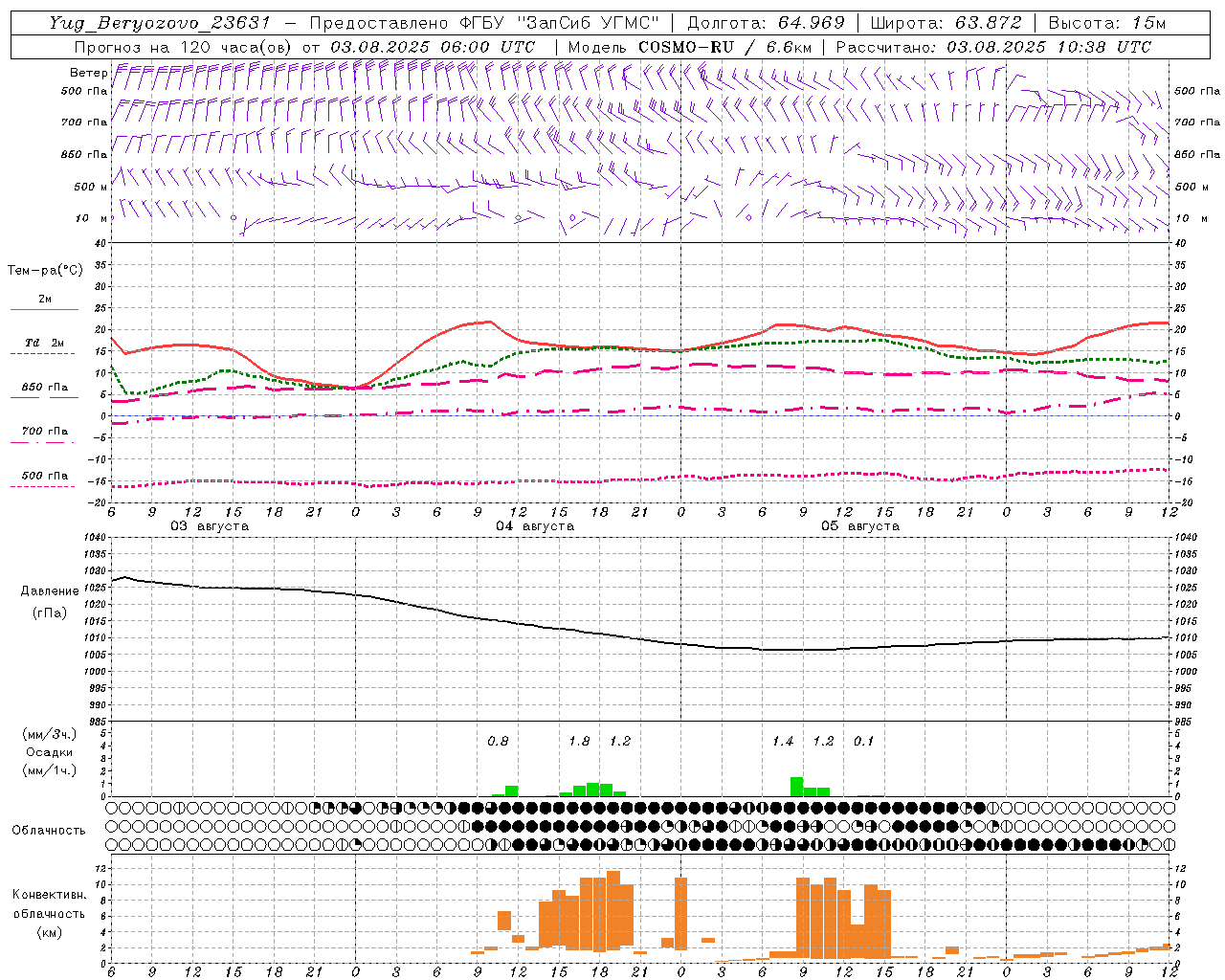1225x980 pixels.
Task: Click the 05 августа date label
Action: (860, 526)
